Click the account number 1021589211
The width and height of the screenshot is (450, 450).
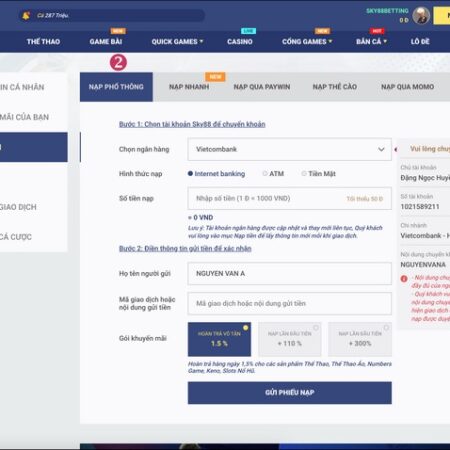(x=420, y=207)
